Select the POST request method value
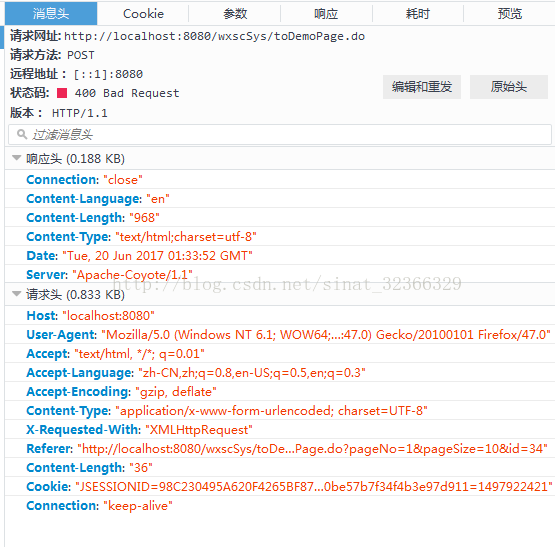This screenshot has height=547, width=555. (x=81, y=55)
